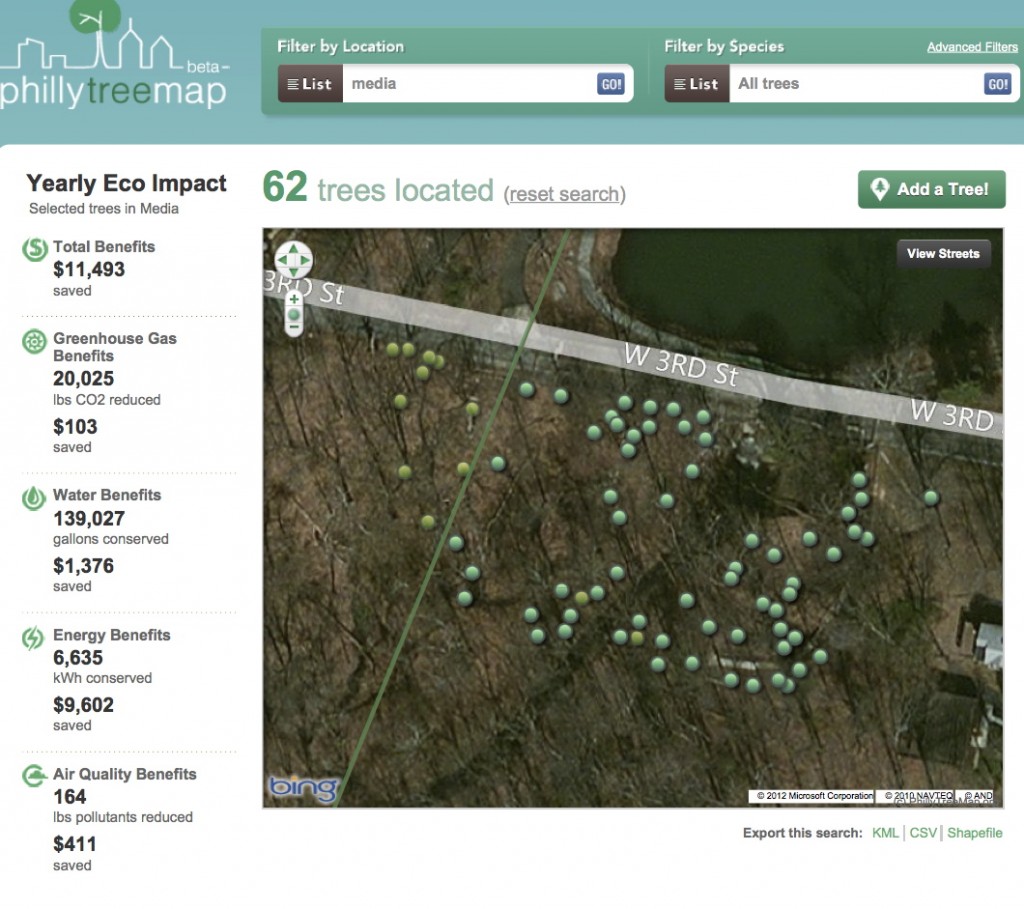Export the search as CSV

(x=923, y=833)
